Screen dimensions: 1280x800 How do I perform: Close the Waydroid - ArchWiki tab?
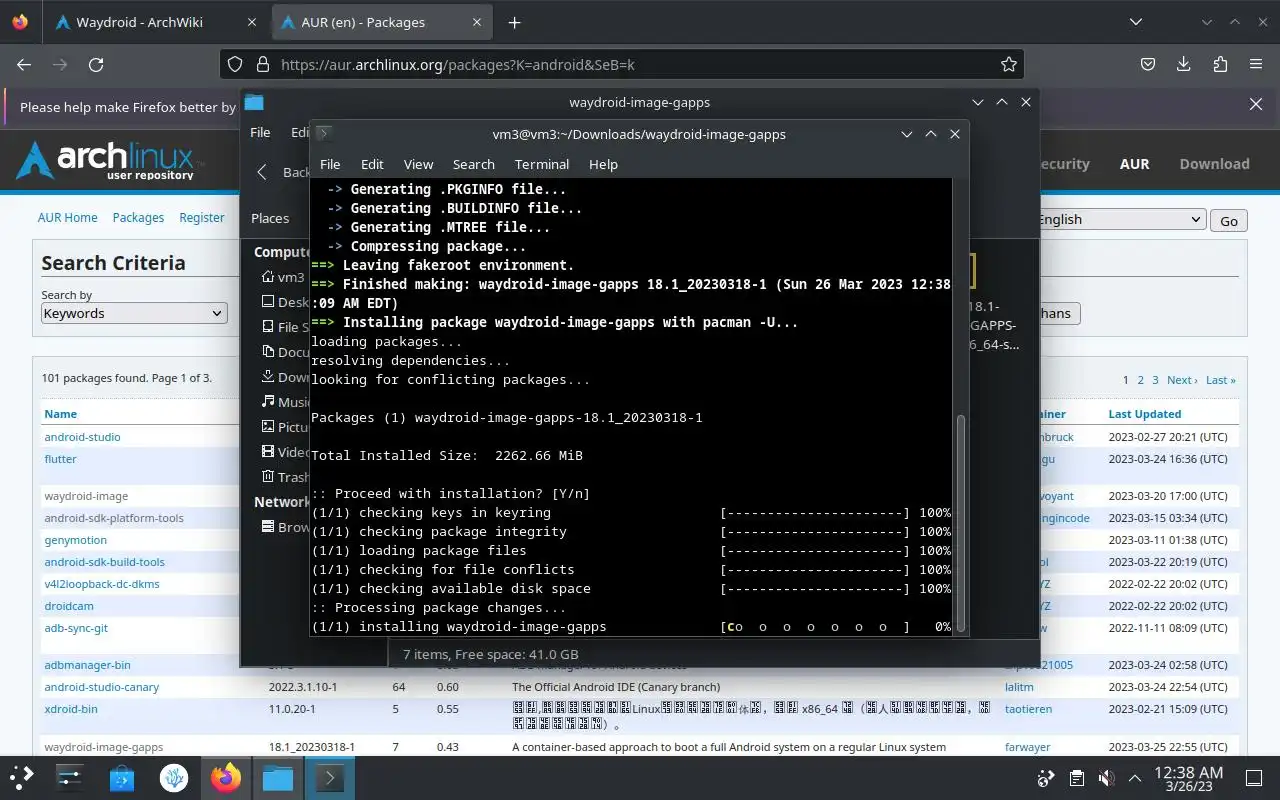(253, 22)
